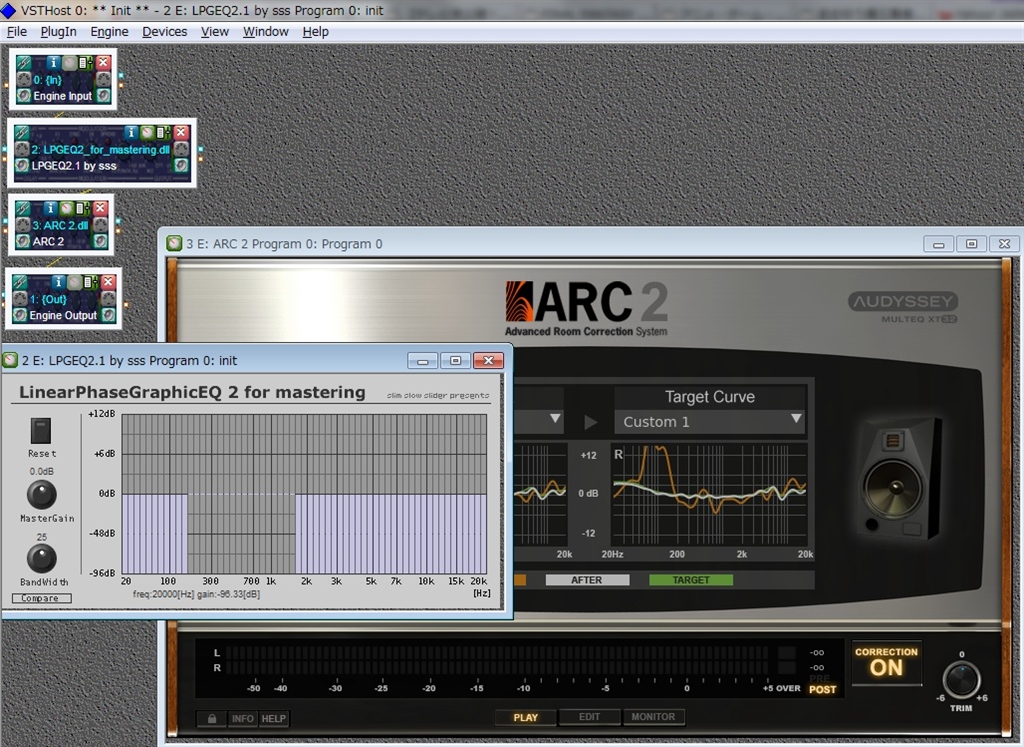
Task: Click the R channel response graph in ARC 2
Action: [709, 494]
